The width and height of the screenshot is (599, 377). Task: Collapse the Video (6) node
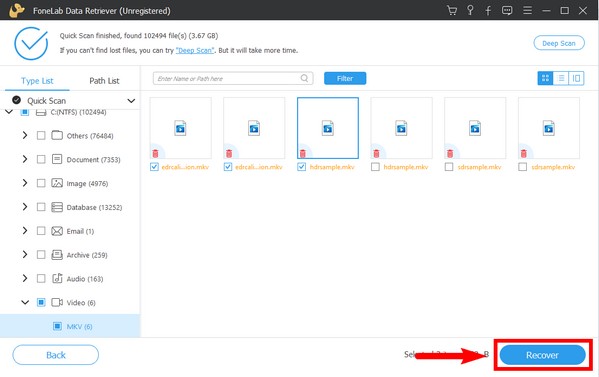point(25,303)
